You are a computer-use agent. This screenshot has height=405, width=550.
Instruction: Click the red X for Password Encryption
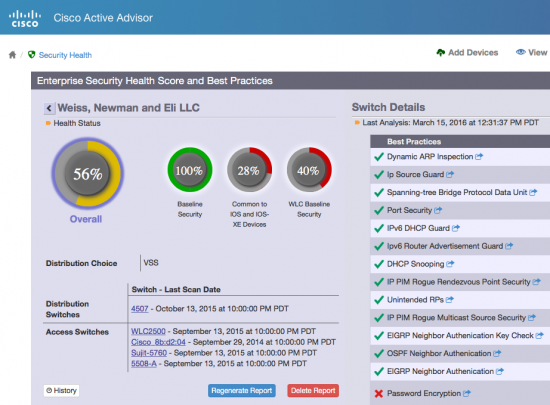[x=379, y=394]
